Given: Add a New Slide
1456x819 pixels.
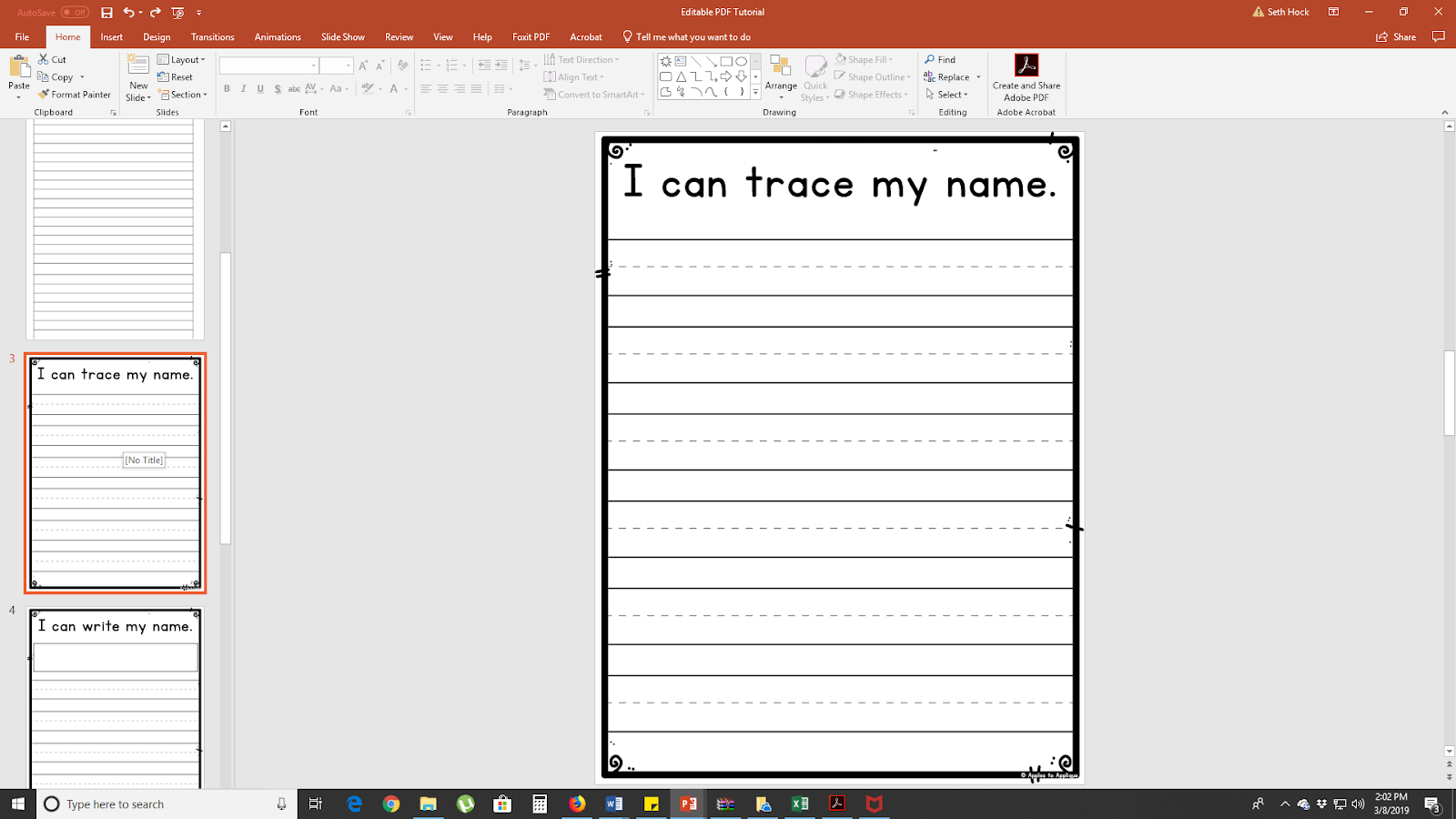Looking at the screenshot, I should [x=138, y=77].
